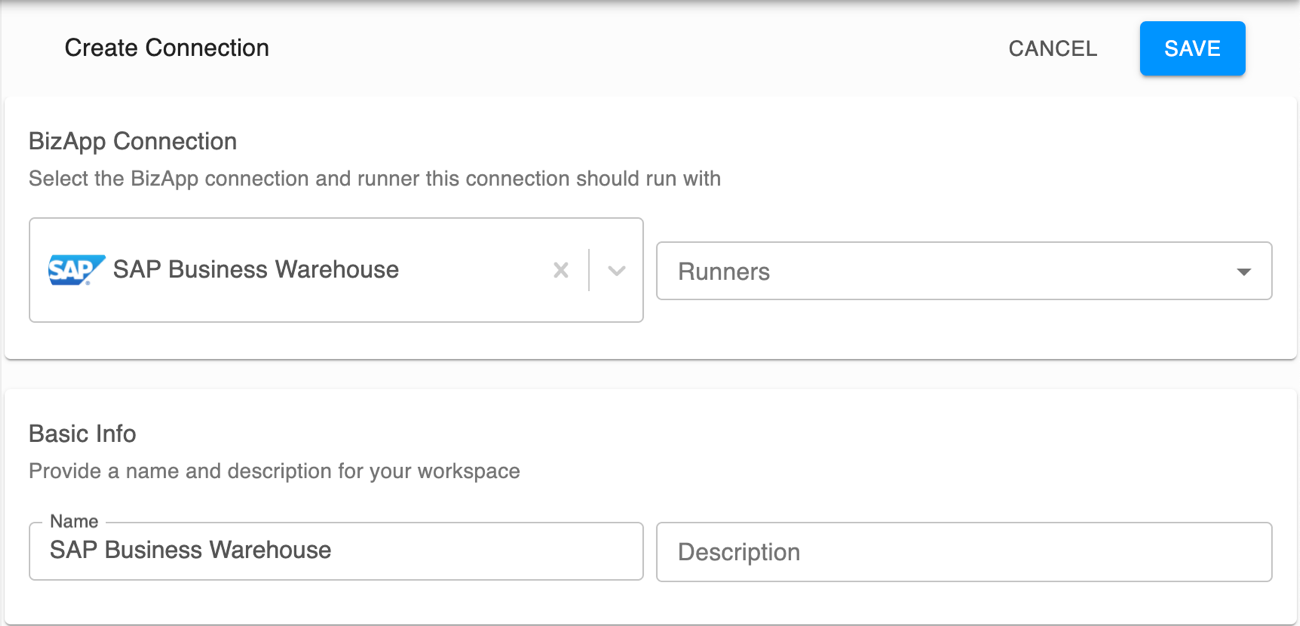The width and height of the screenshot is (1300, 626).
Task: Select the text SAP Business Warehouse in Name
Action: click(x=189, y=550)
